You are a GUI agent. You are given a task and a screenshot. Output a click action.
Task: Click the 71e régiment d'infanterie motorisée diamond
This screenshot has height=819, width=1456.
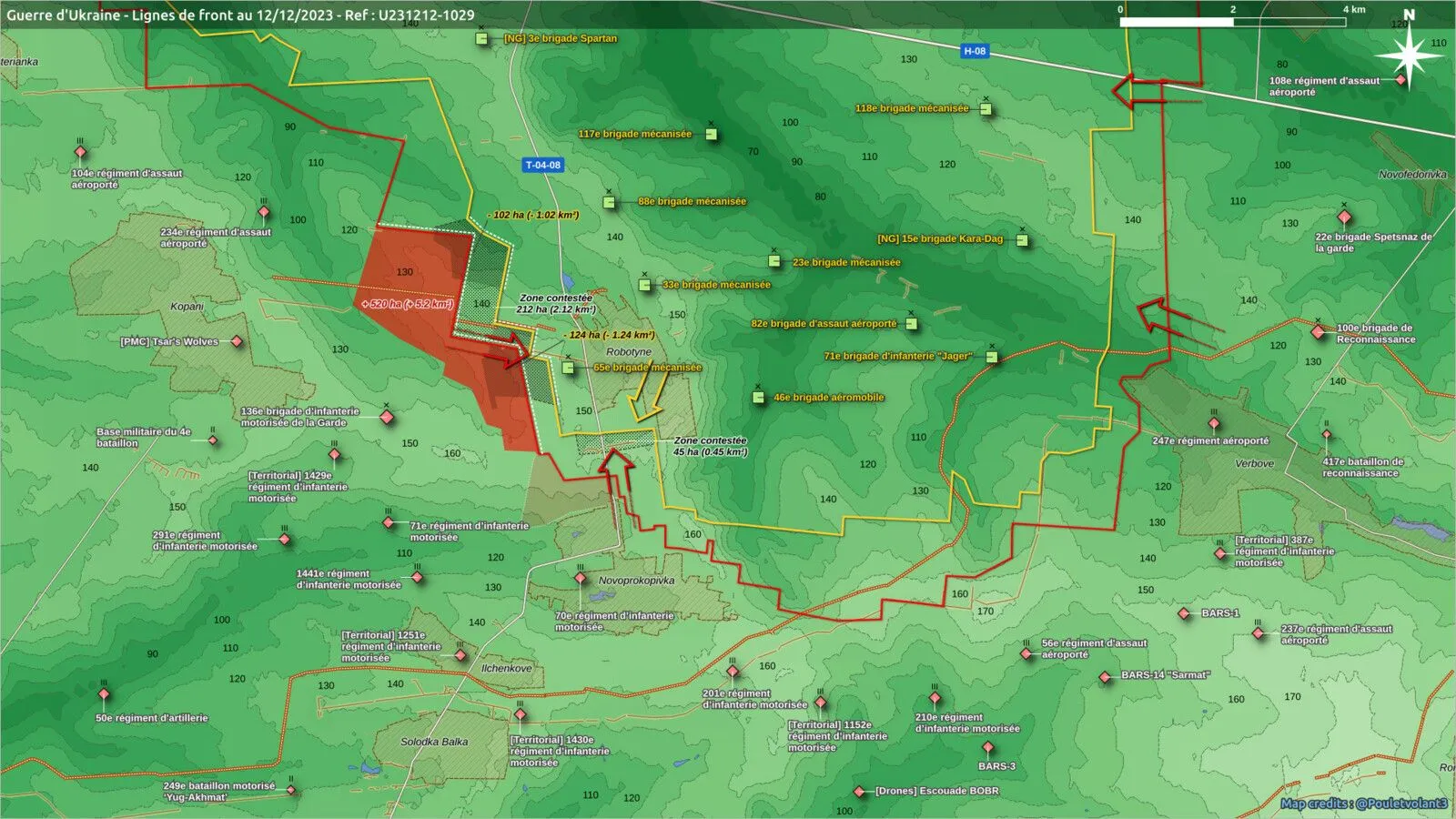pyautogui.click(x=389, y=523)
